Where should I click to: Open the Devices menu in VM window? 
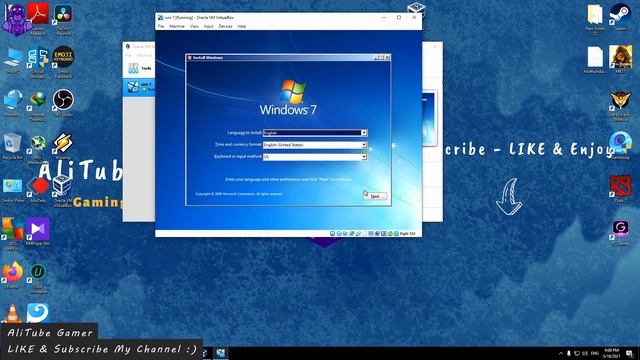pos(225,26)
